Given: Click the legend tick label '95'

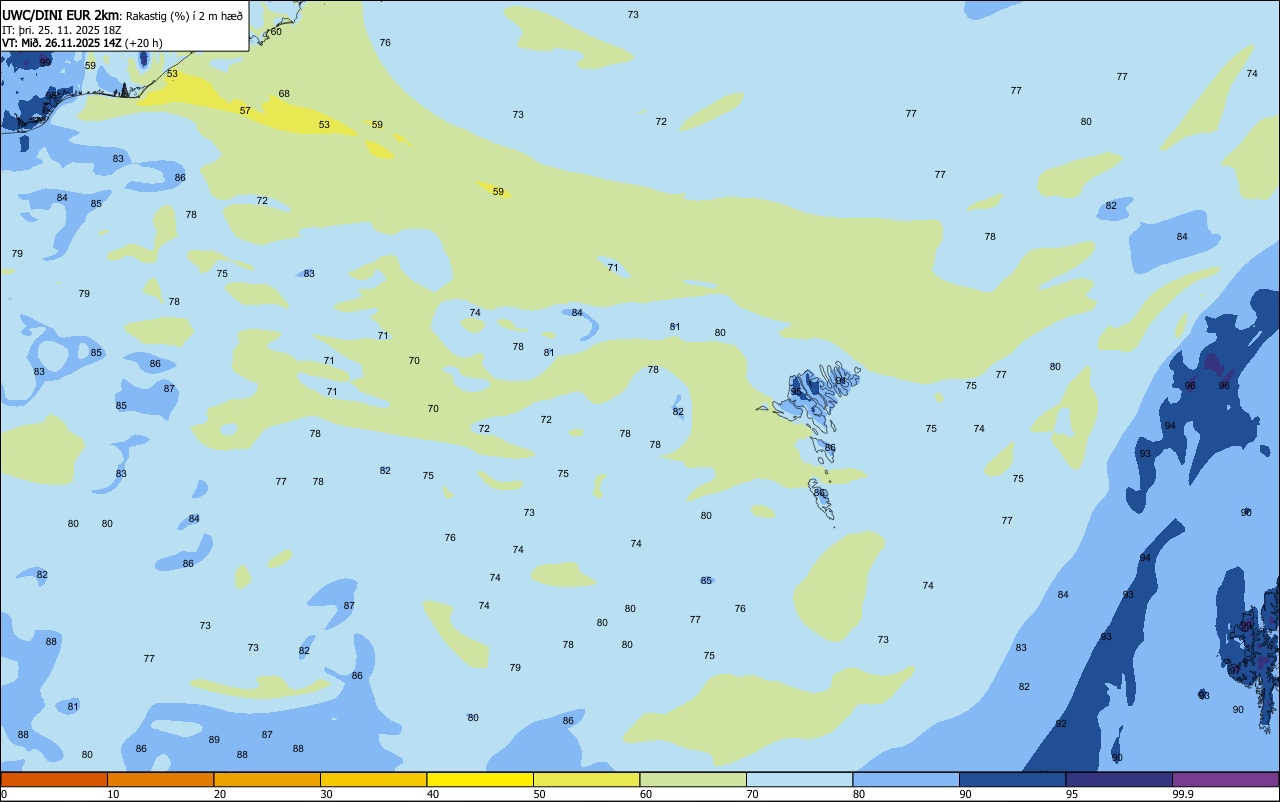Looking at the screenshot, I should click(1072, 794).
